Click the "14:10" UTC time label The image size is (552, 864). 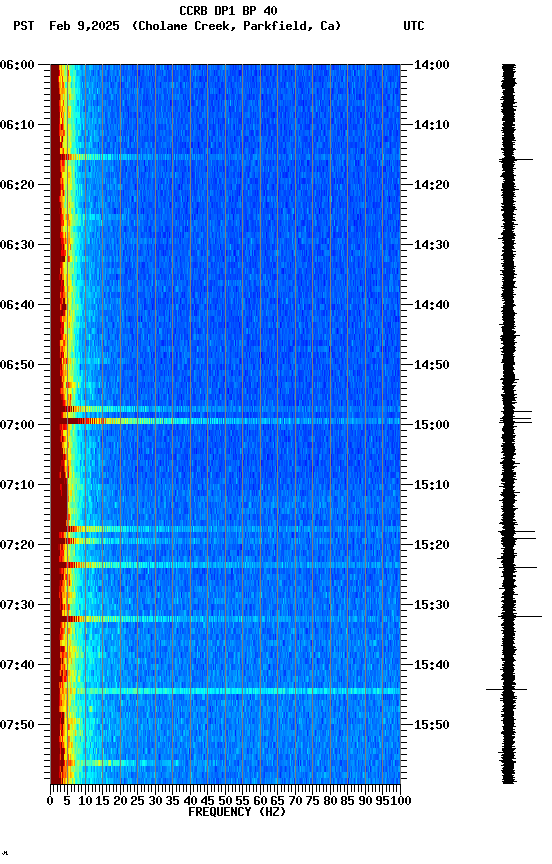[x=432, y=125]
